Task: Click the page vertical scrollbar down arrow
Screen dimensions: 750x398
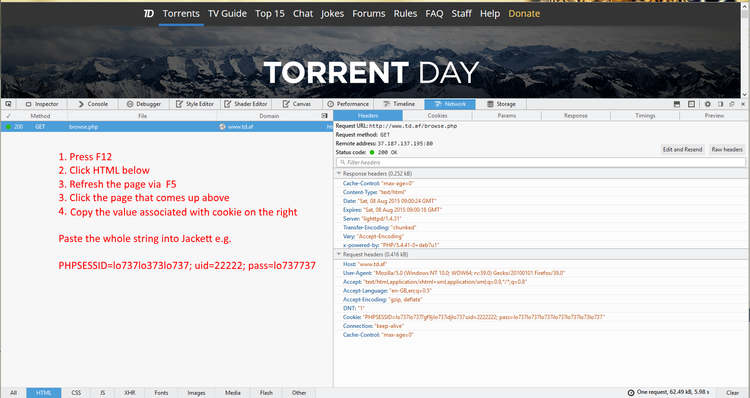Action: [x=745, y=95]
